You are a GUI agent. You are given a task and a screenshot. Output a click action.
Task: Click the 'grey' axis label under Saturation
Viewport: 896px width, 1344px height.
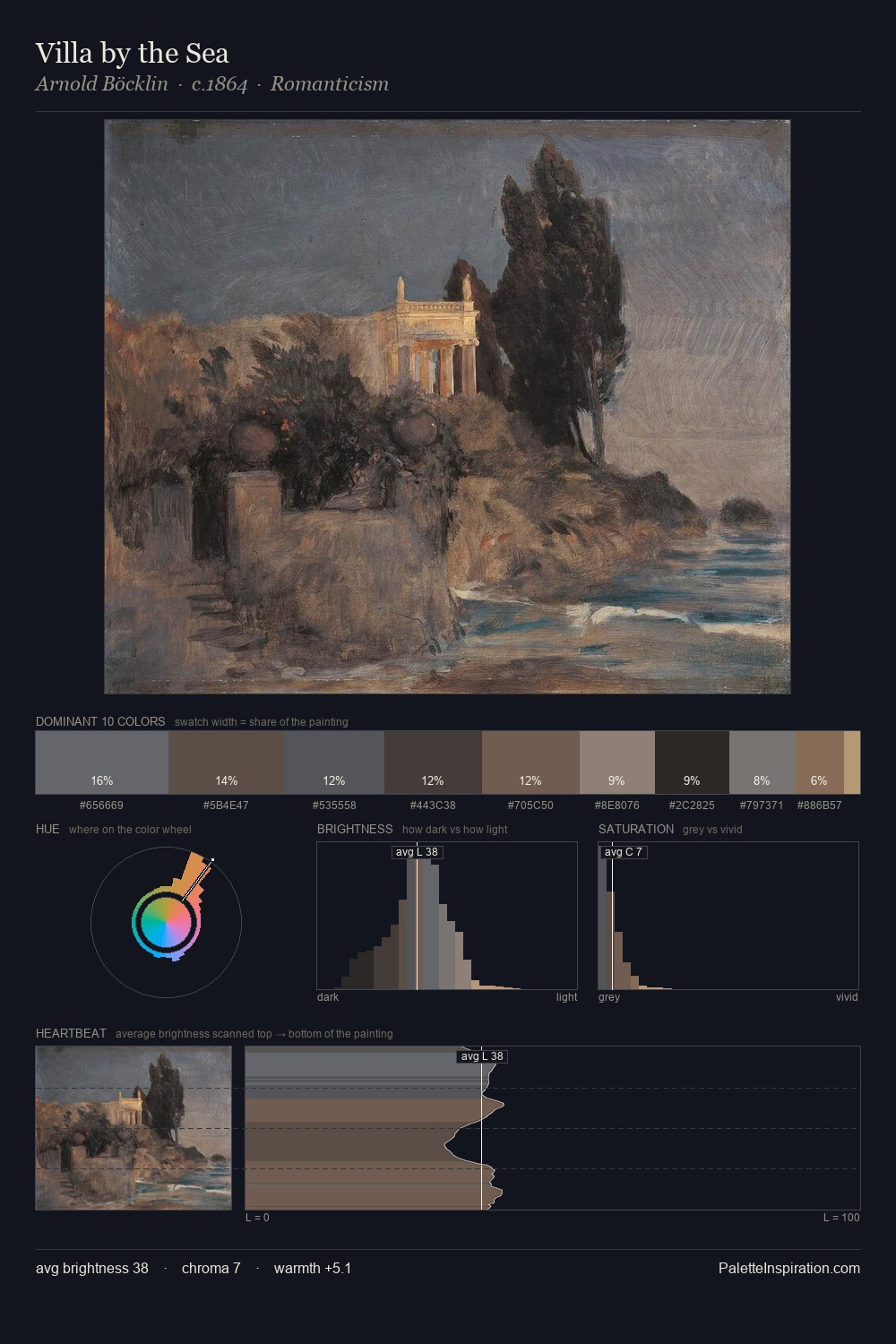click(x=609, y=997)
